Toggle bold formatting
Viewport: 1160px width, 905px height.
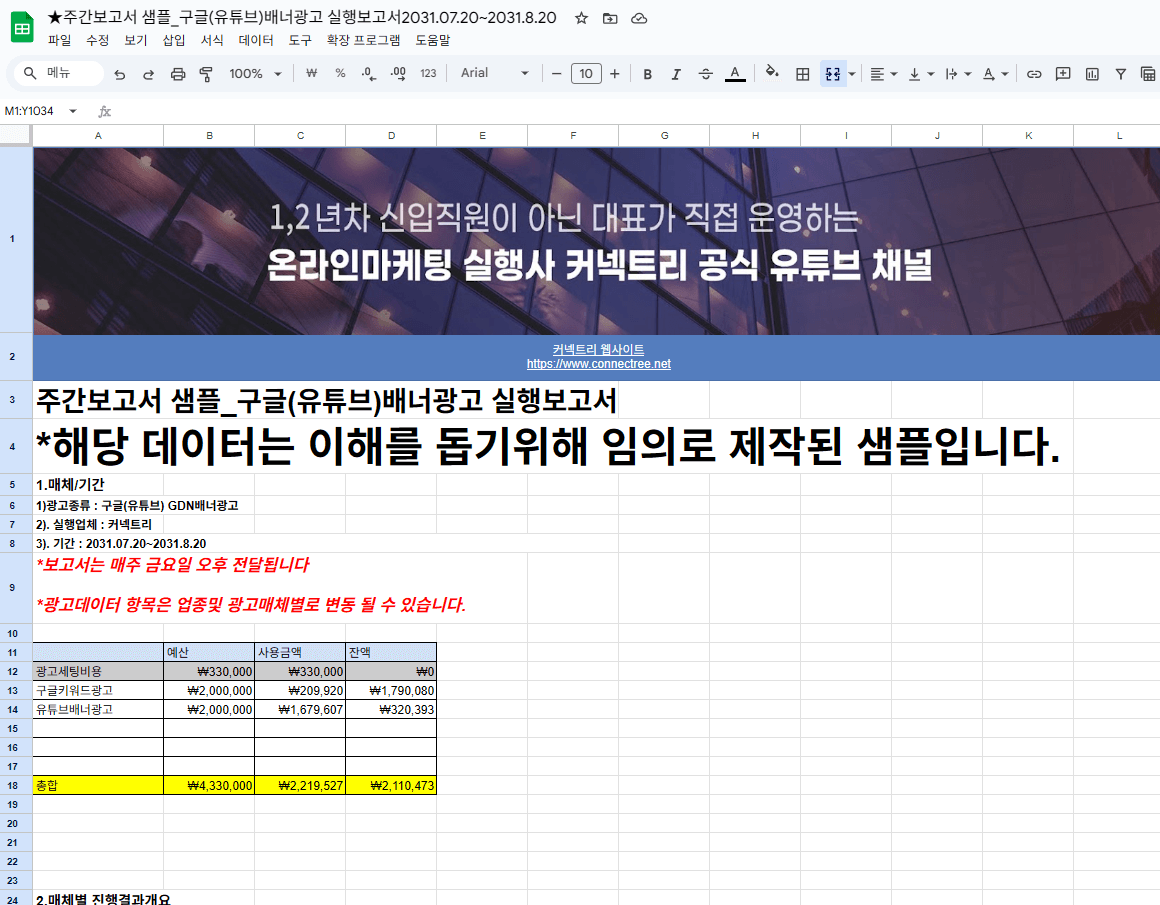647,73
